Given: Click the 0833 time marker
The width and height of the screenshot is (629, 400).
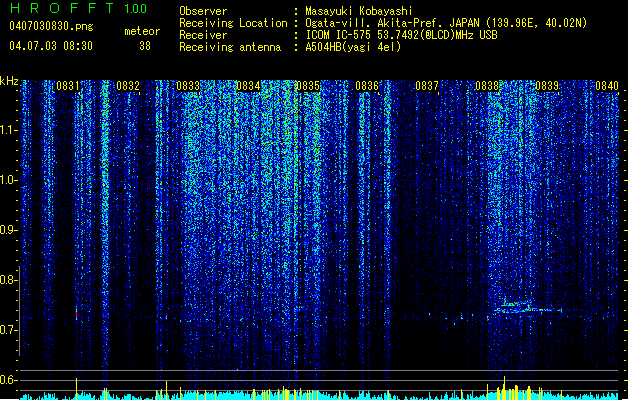Looking at the screenshot, I should tap(188, 86).
